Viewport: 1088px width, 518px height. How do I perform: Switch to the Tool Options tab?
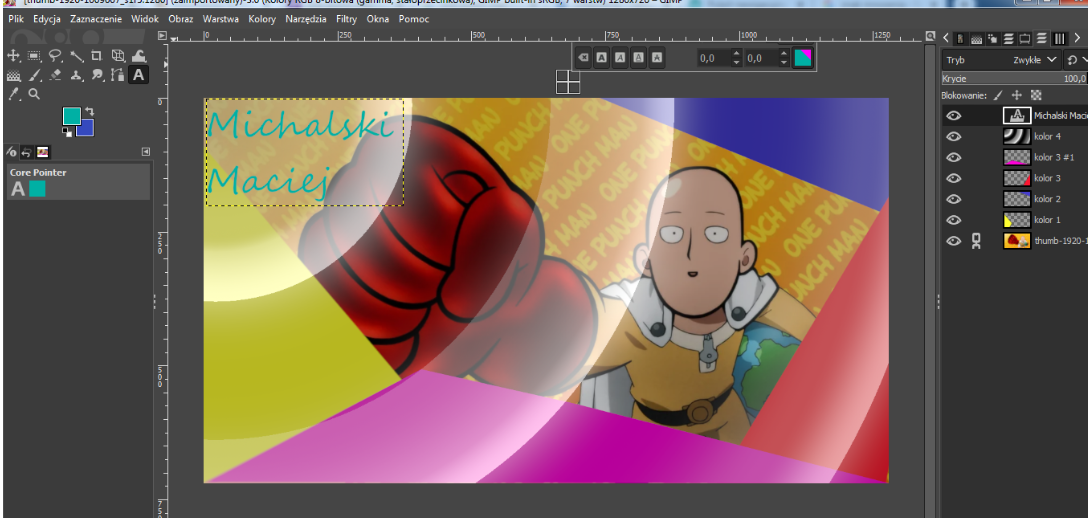[12, 152]
